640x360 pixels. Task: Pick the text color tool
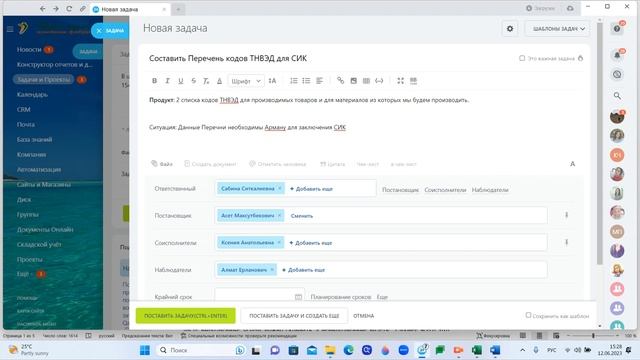click(x=219, y=81)
